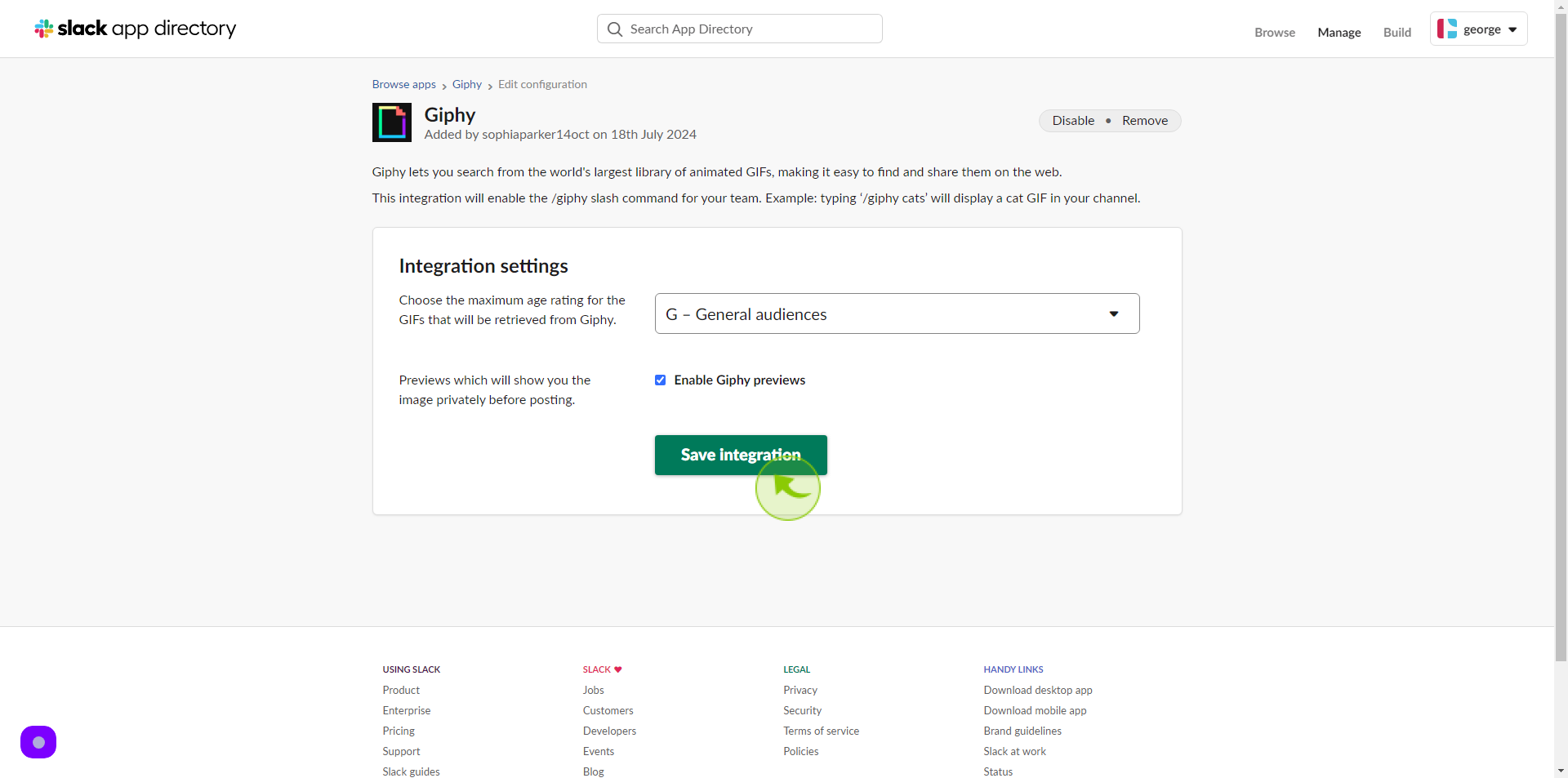Open the Build menu item
The image size is (1568, 778).
click(x=1397, y=33)
